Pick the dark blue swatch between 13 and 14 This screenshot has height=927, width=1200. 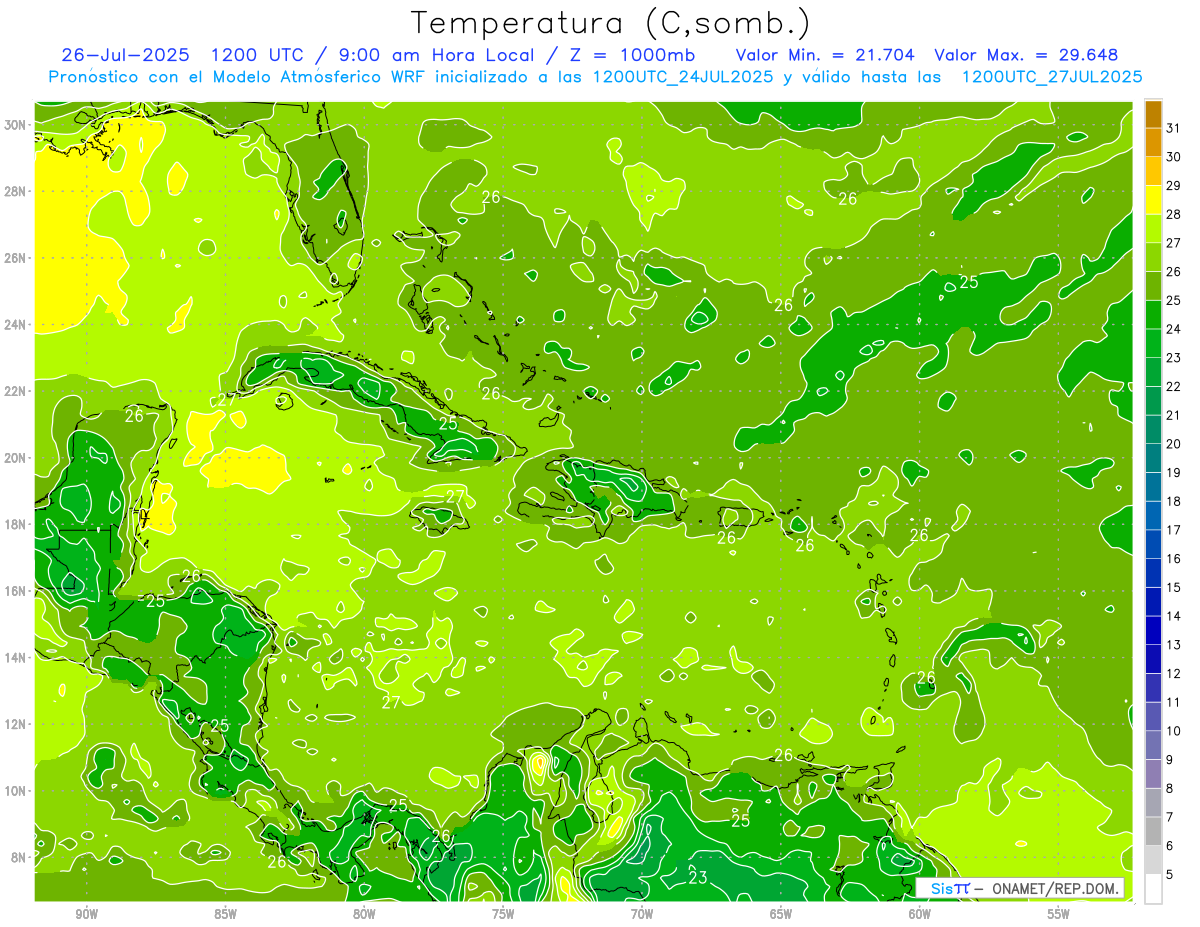[1153, 631]
